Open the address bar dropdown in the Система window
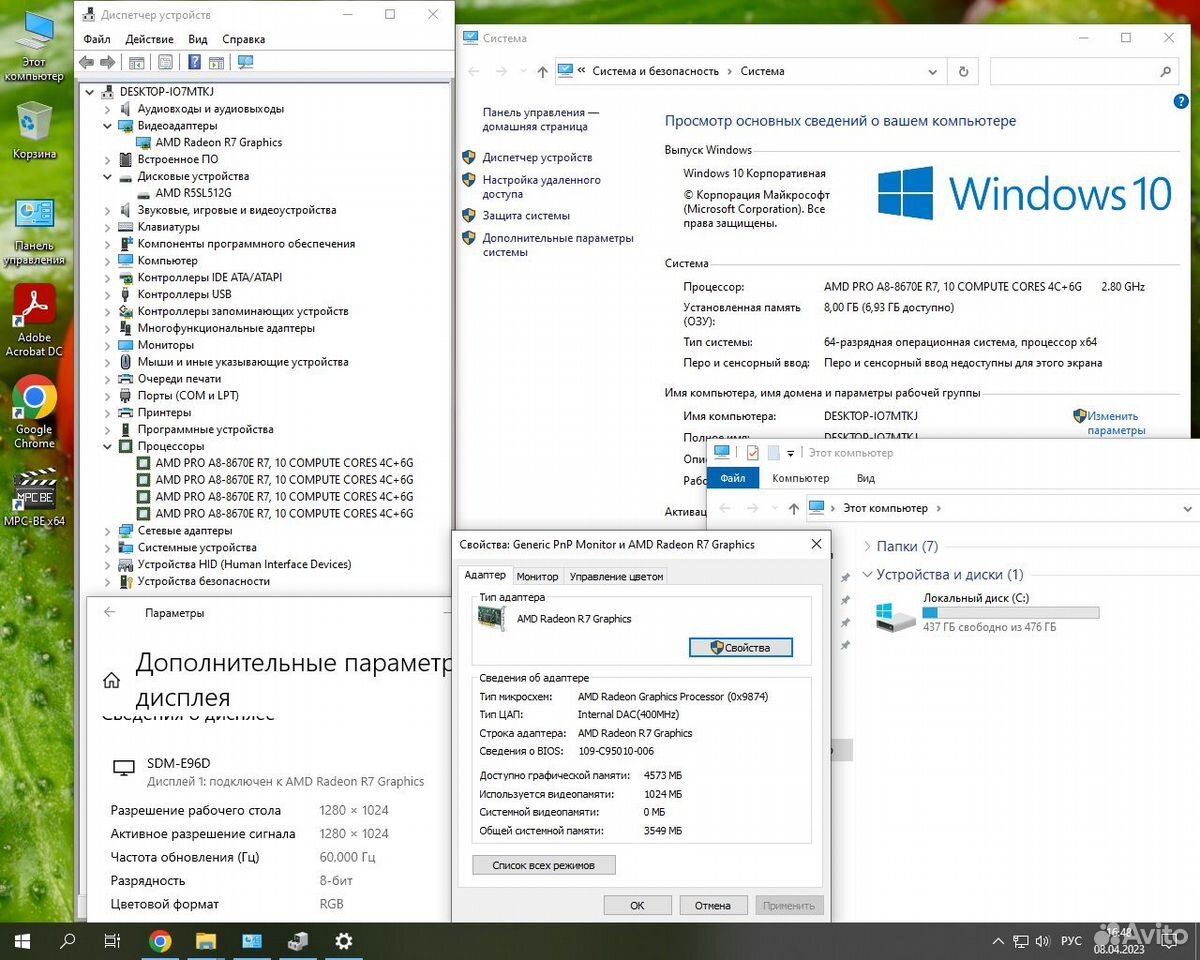1200x960 pixels. [932, 72]
